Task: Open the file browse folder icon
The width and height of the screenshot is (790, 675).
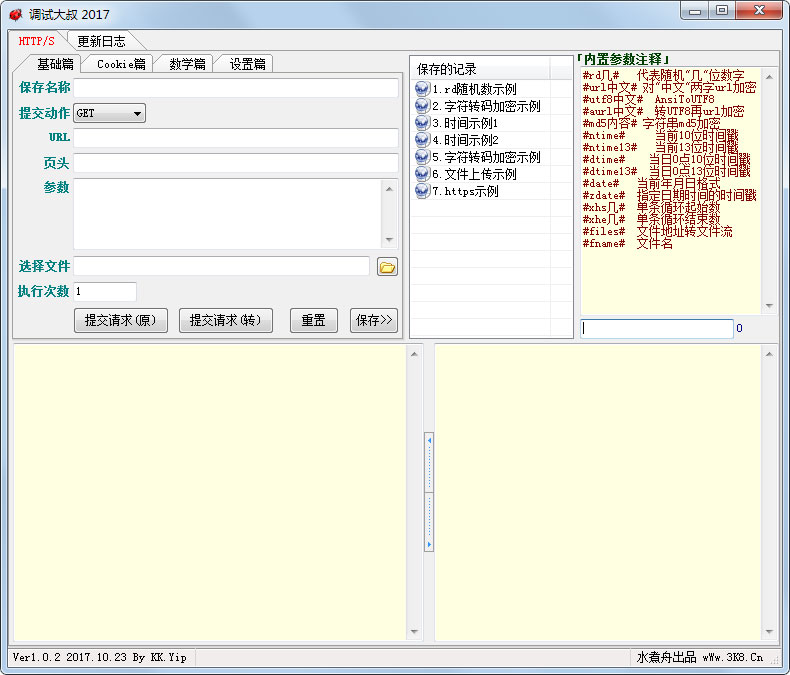Action: coord(387,266)
